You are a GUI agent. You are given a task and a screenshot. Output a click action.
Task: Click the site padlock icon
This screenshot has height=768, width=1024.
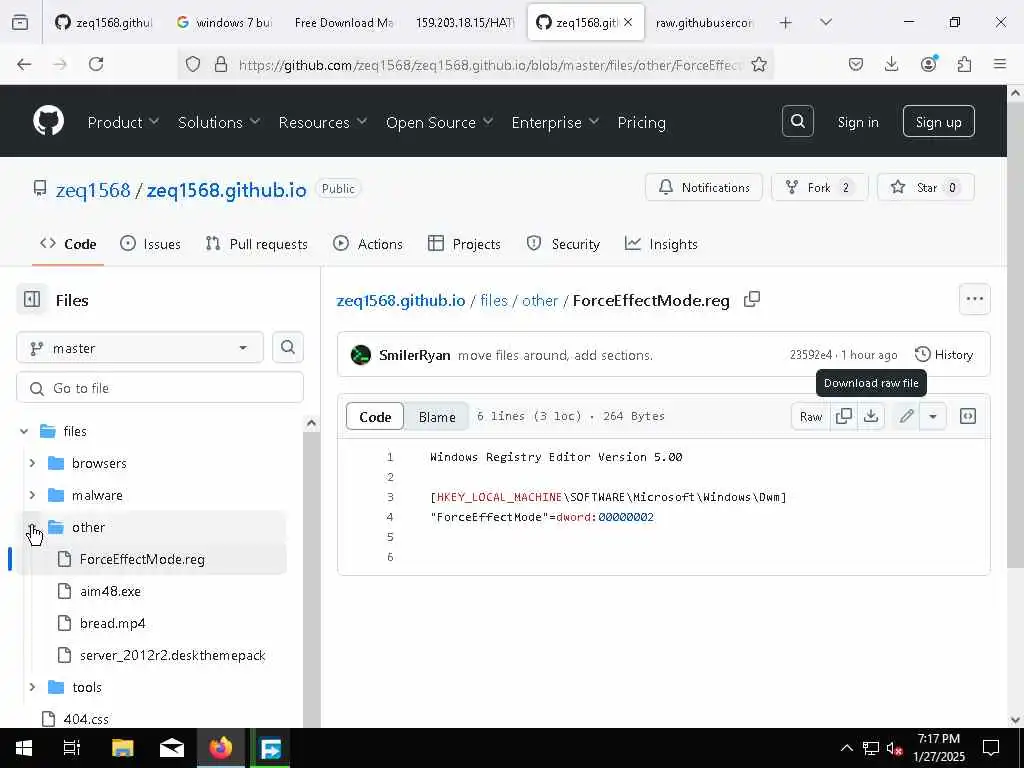click(221, 64)
